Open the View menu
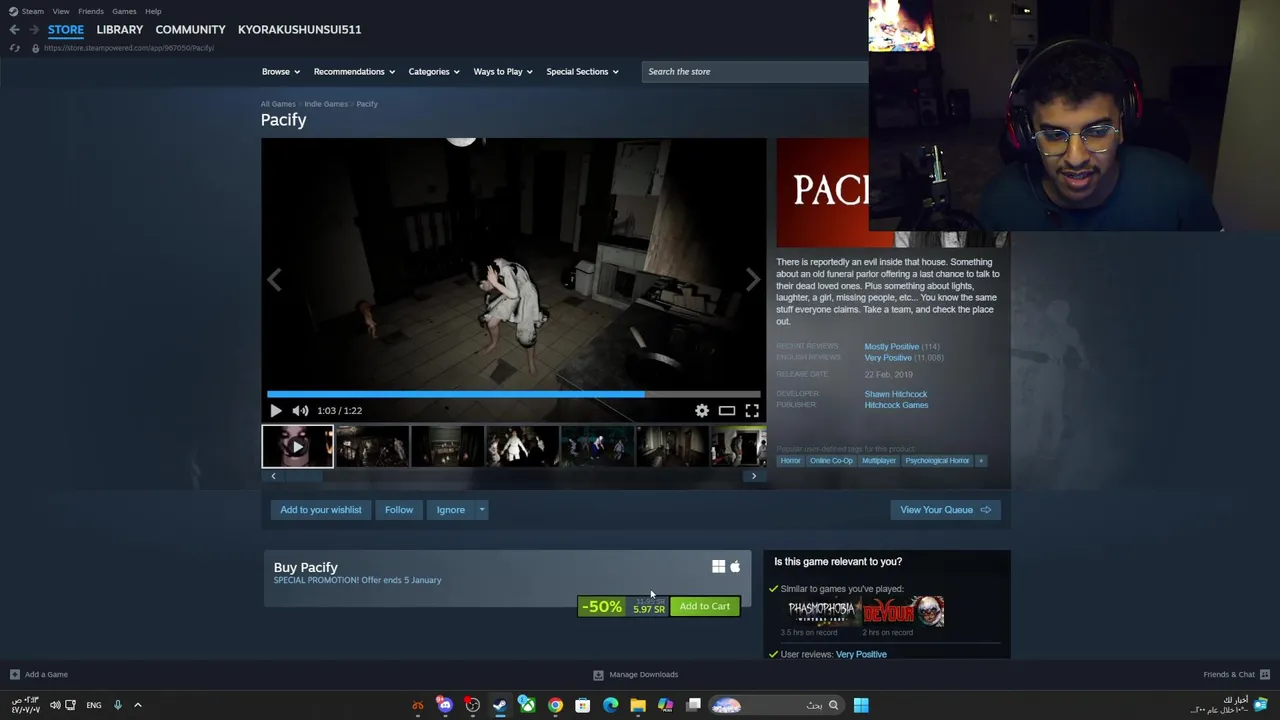The width and height of the screenshot is (1280, 720). click(x=61, y=11)
